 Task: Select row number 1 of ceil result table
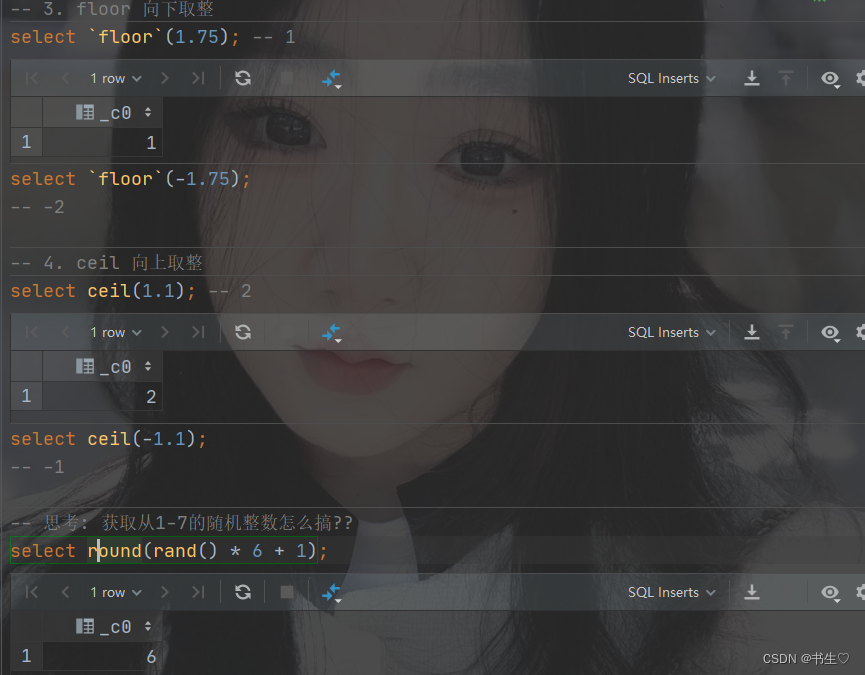click(26, 396)
